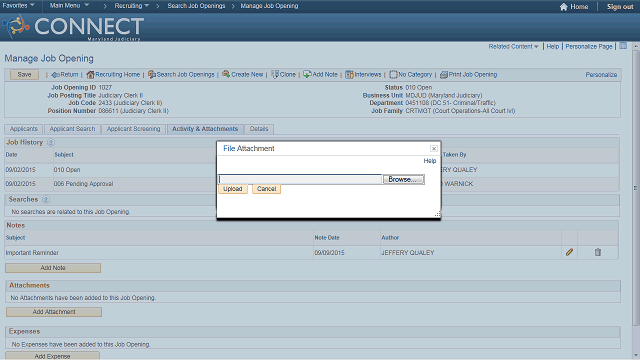Open the Details tab

click(259, 129)
